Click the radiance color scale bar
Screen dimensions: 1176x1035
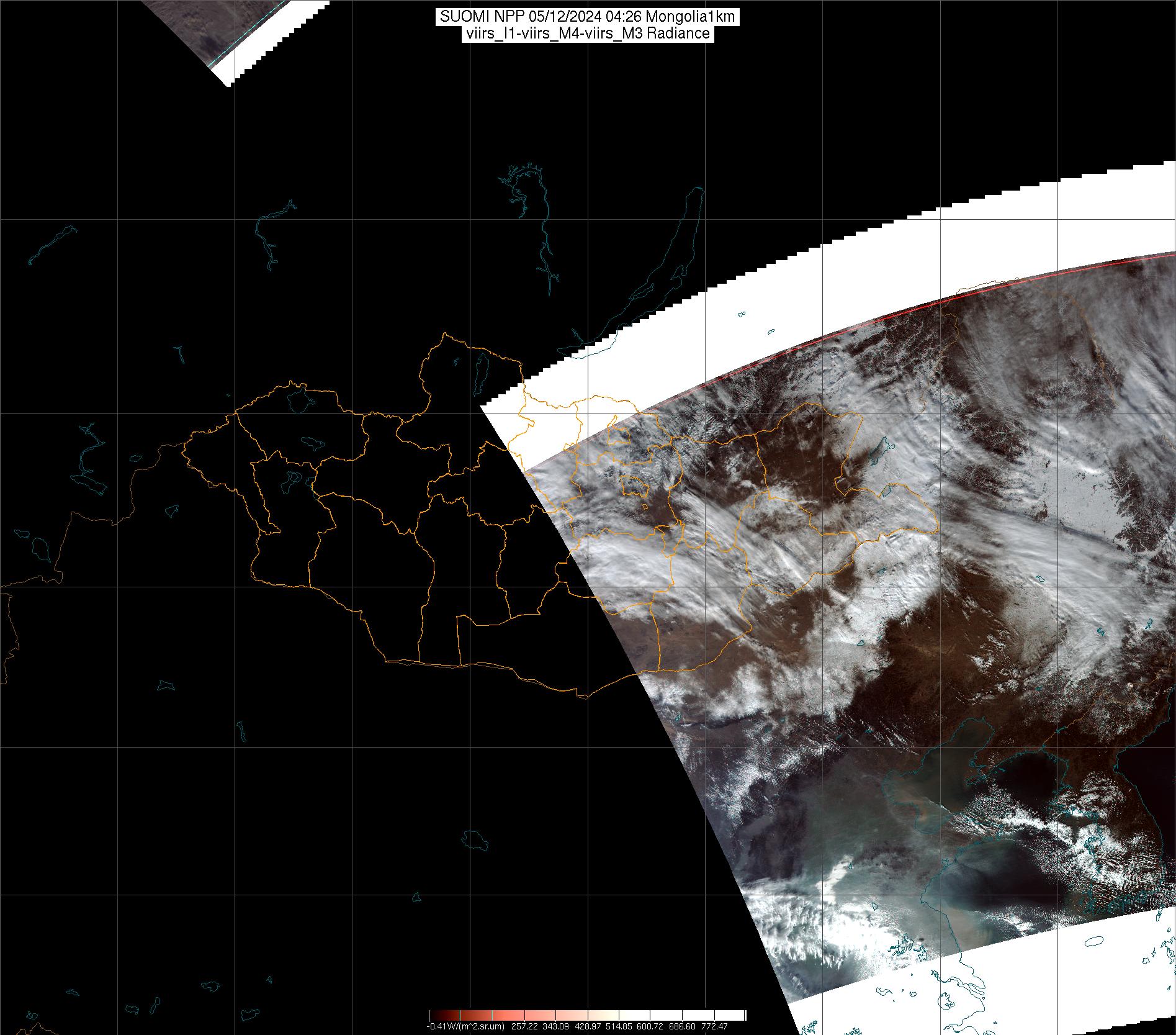(x=587, y=1015)
